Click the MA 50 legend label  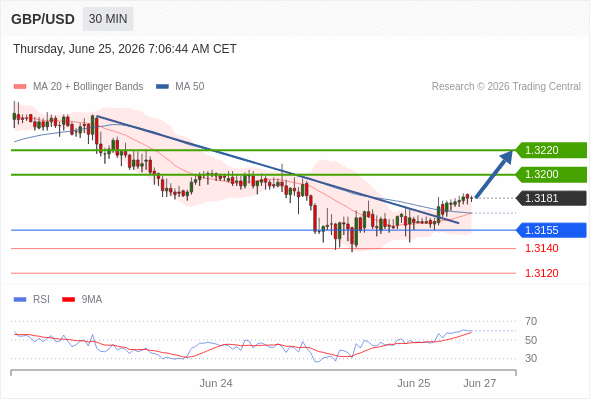pos(190,87)
